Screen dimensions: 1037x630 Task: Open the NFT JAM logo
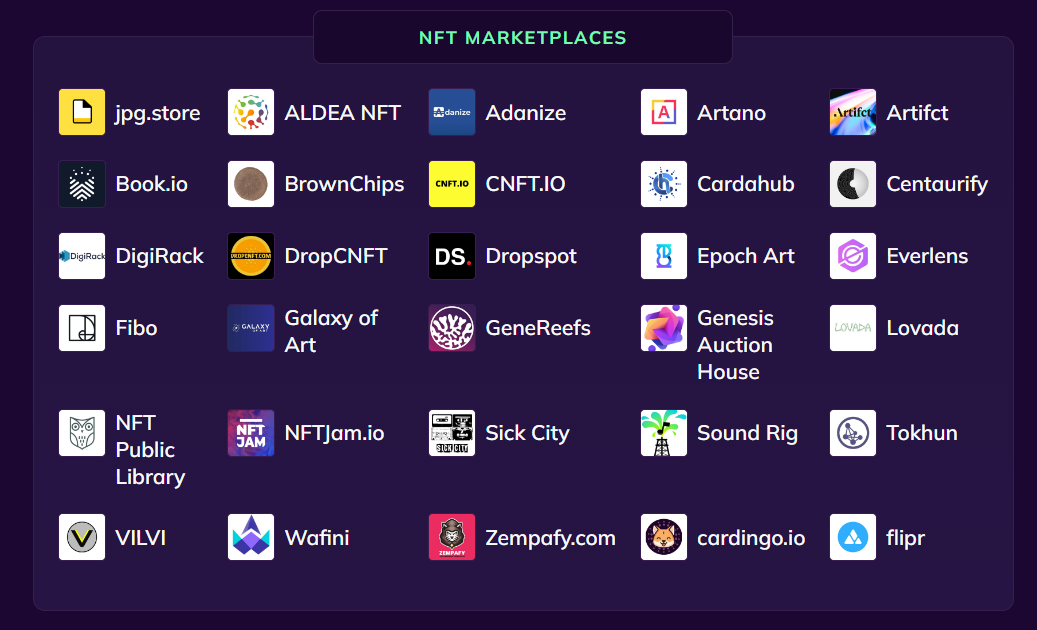point(251,434)
